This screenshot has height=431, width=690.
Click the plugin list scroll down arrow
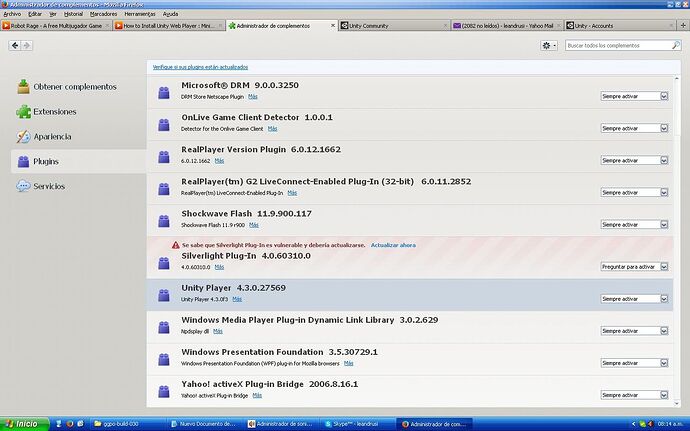click(677, 403)
